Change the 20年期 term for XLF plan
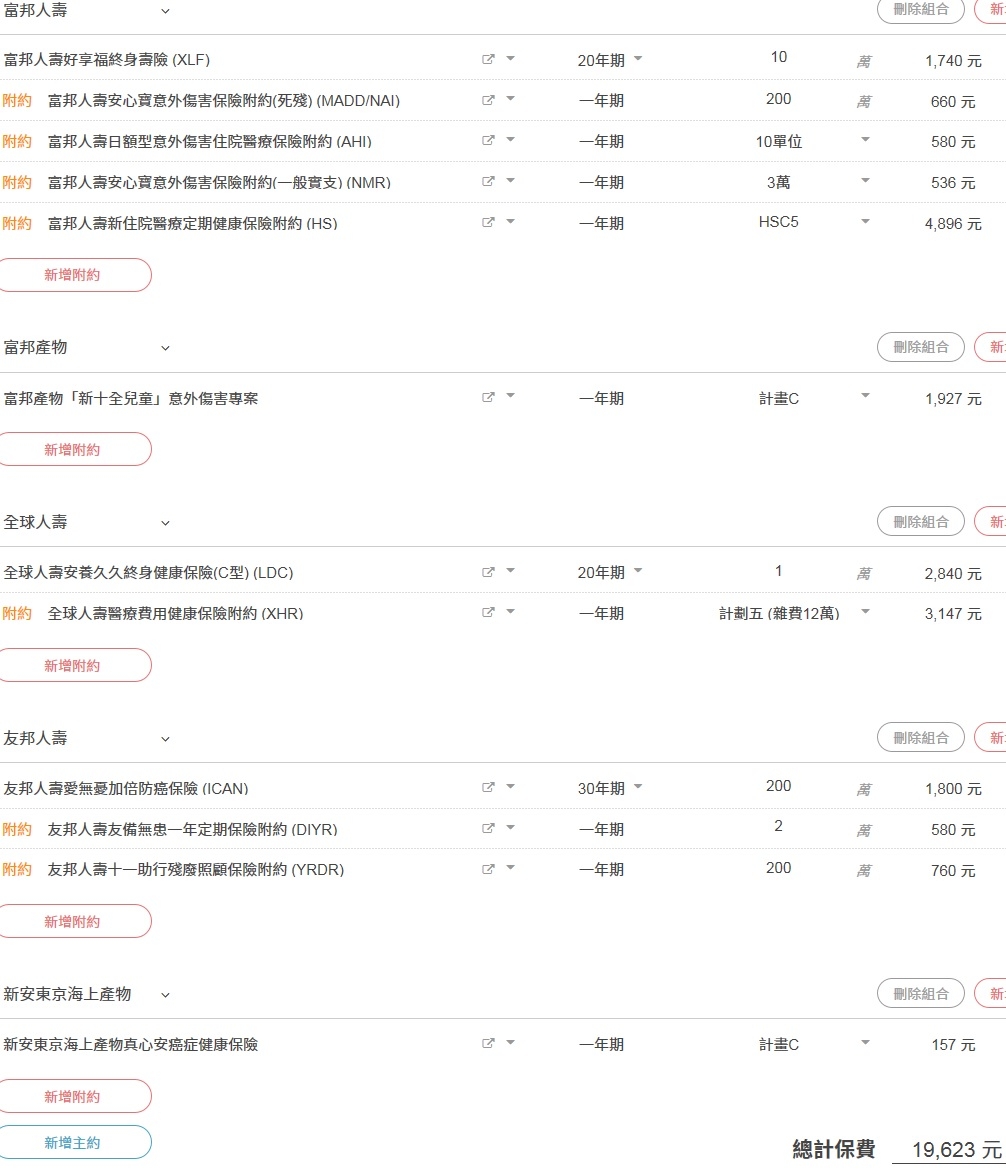1006x1174 pixels. pyautogui.click(x=610, y=60)
